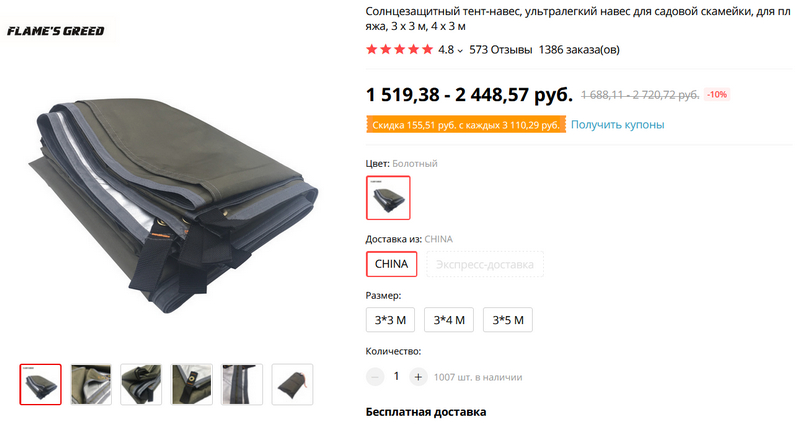800x424 pixels.
Task: Choose size 3*5 M
Action: [508, 320]
